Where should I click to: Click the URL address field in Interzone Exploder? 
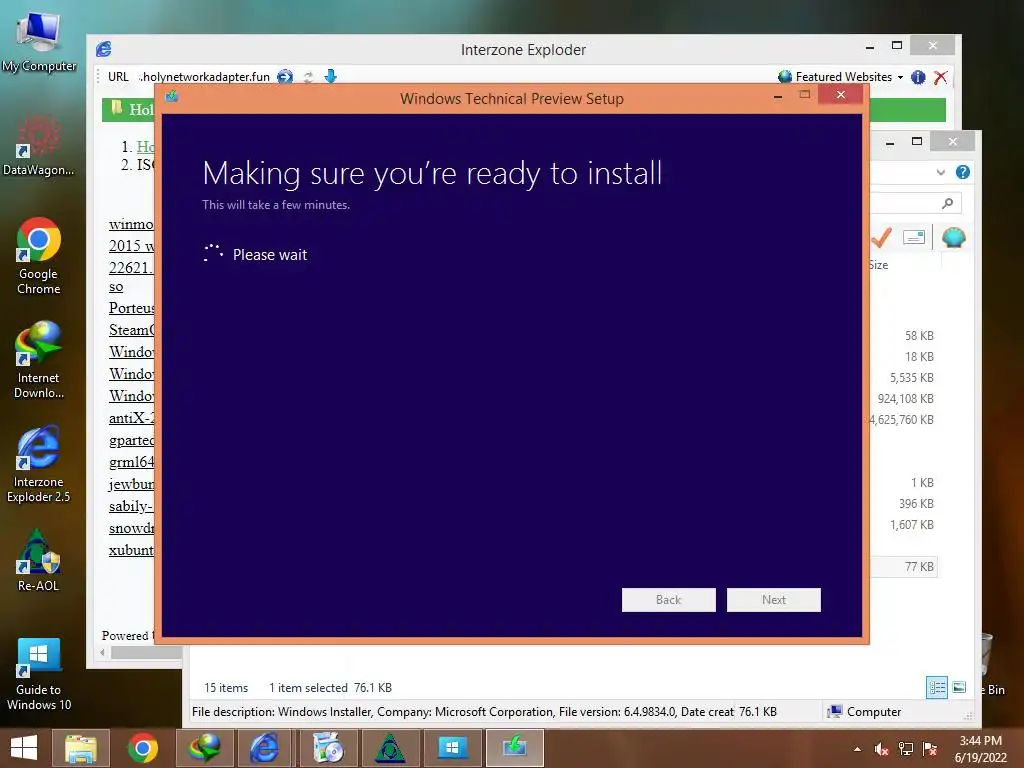[204, 76]
